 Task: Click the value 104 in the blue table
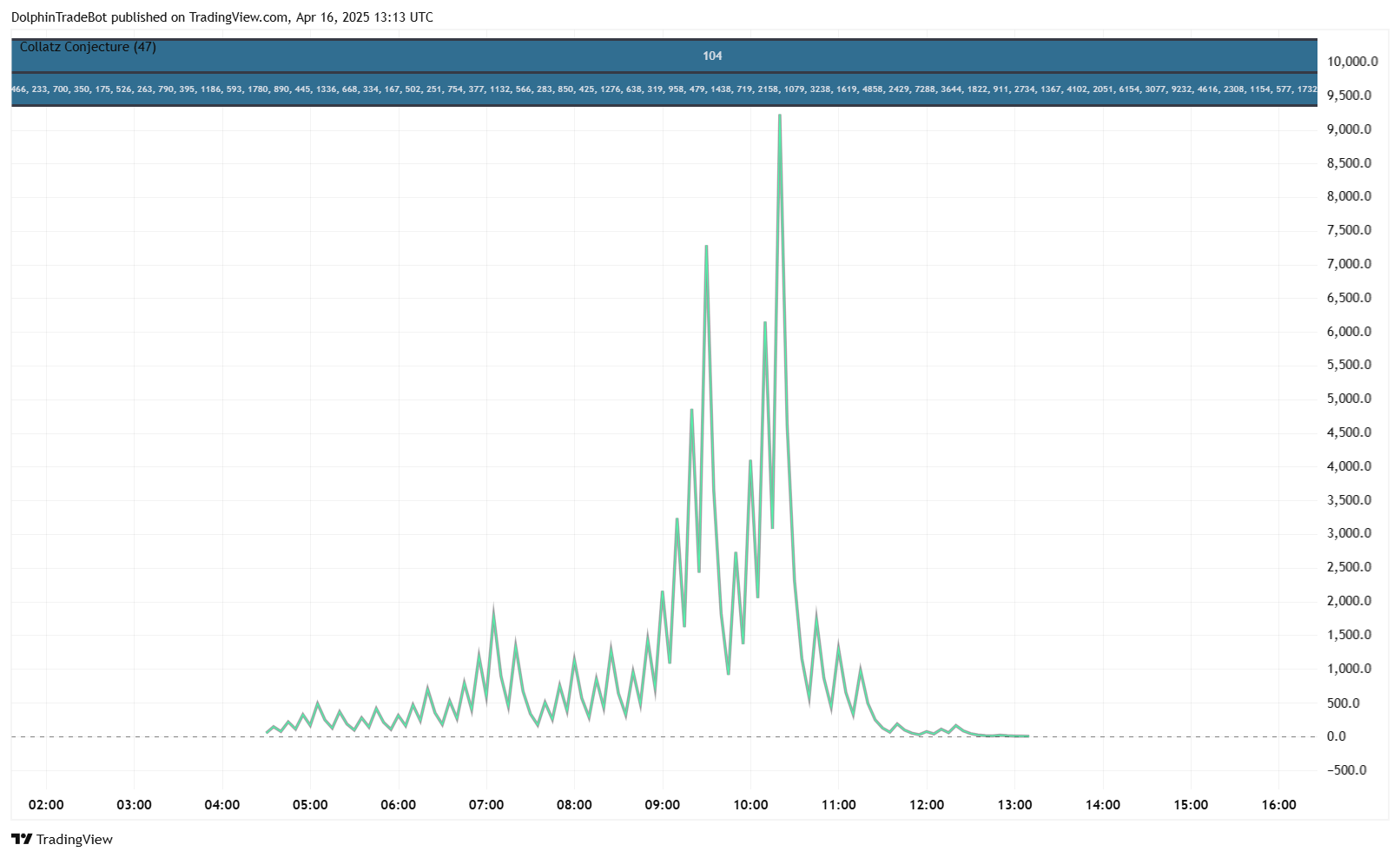pyautogui.click(x=712, y=56)
